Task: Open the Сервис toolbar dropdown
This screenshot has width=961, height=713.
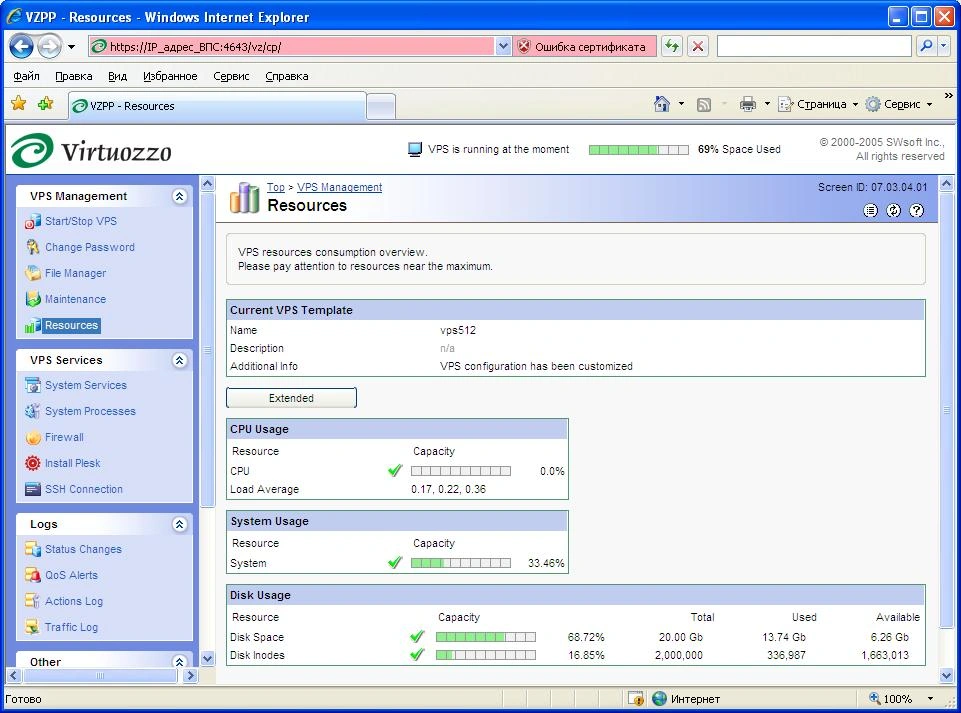Action: (x=899, y=104)
